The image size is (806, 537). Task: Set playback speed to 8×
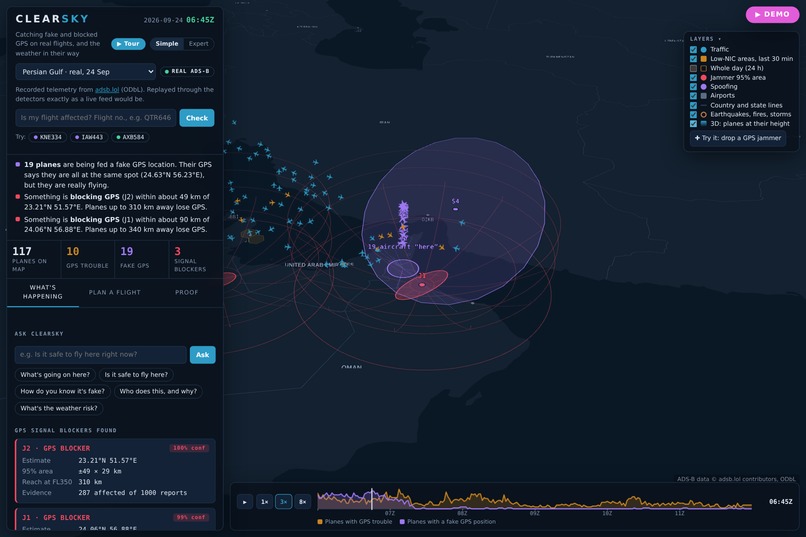303,502
